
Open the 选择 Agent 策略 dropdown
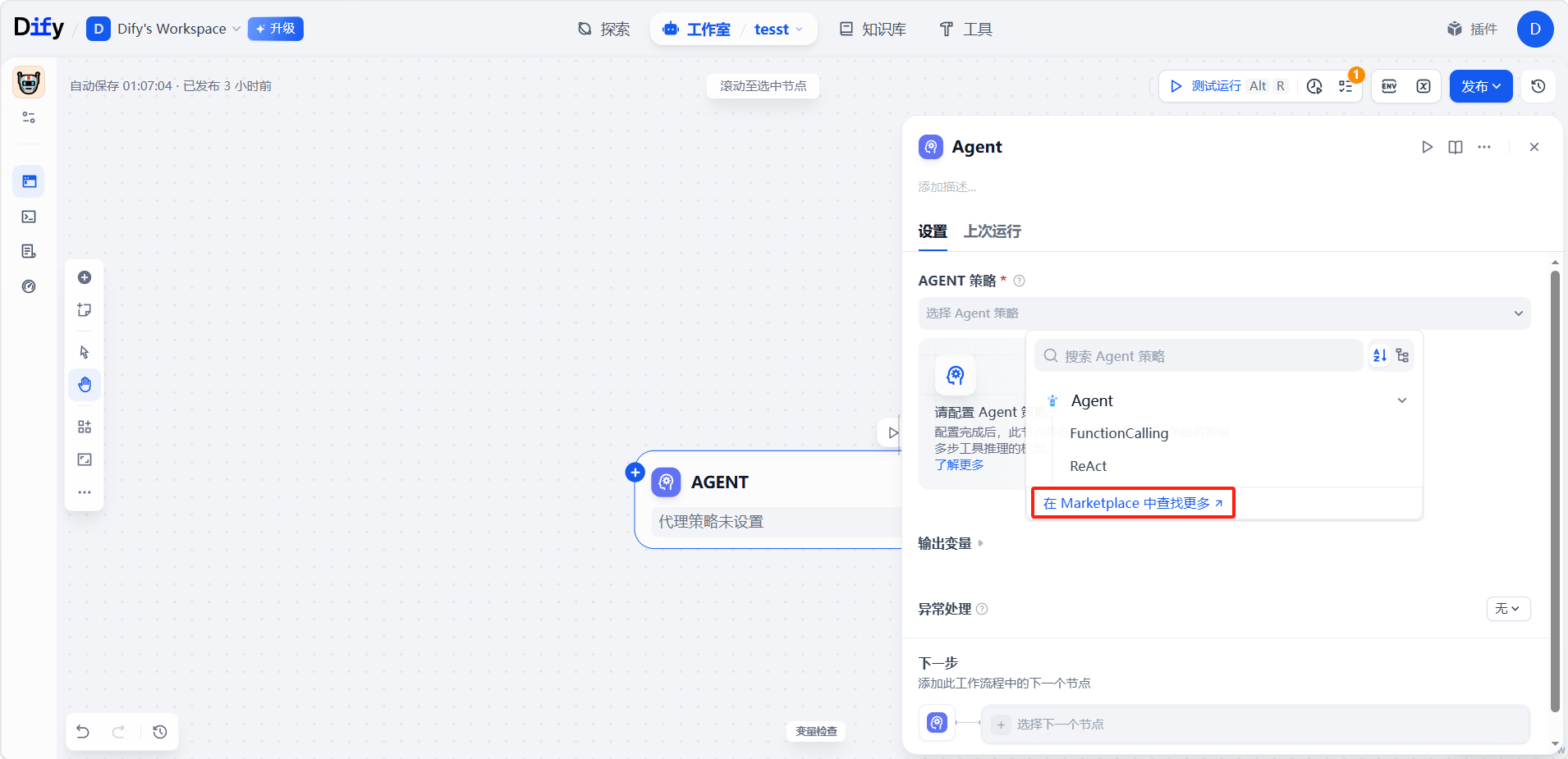(x=1224, y=313)
